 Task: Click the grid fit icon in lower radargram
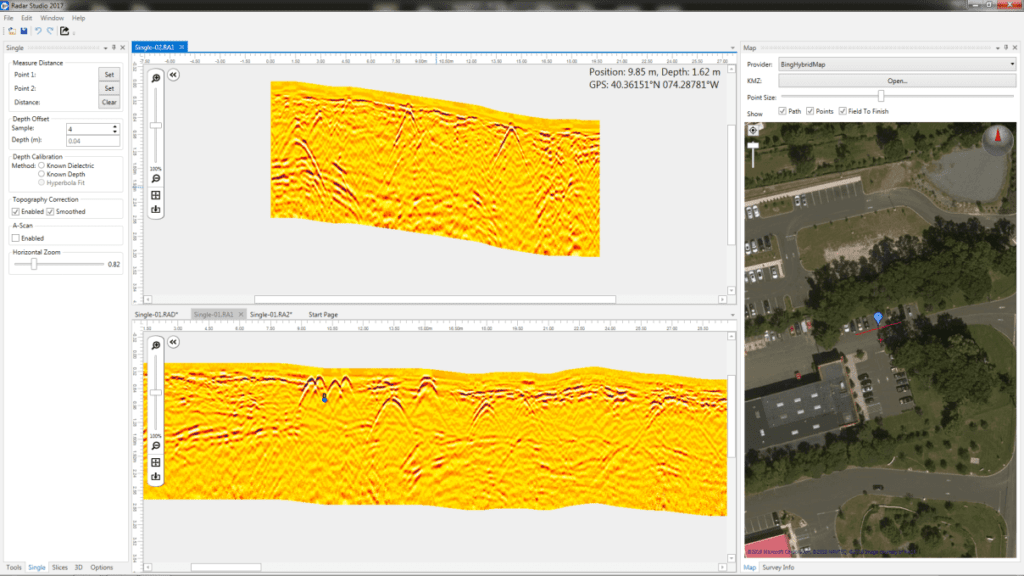156,462
